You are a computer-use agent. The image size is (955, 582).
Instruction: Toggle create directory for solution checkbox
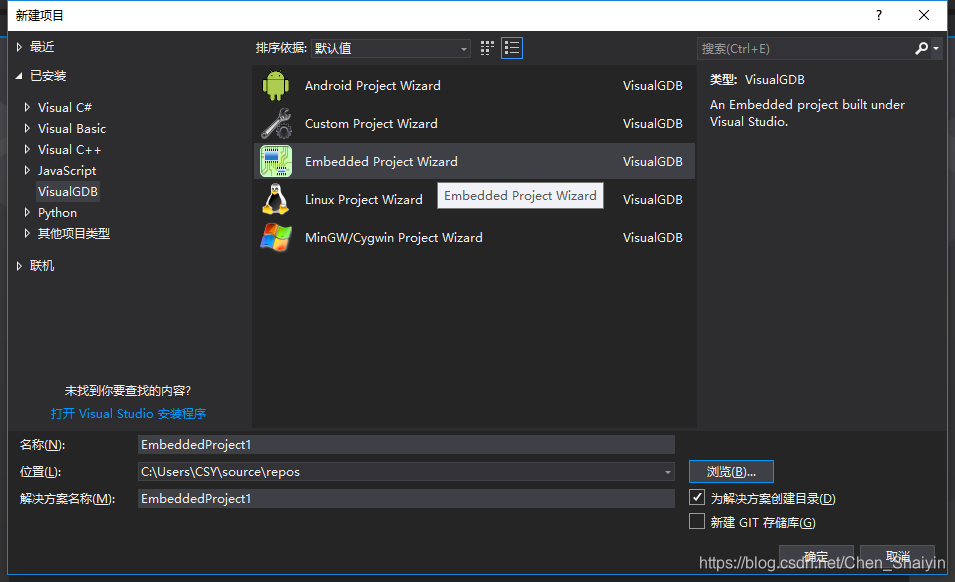[x=697, y=497]
